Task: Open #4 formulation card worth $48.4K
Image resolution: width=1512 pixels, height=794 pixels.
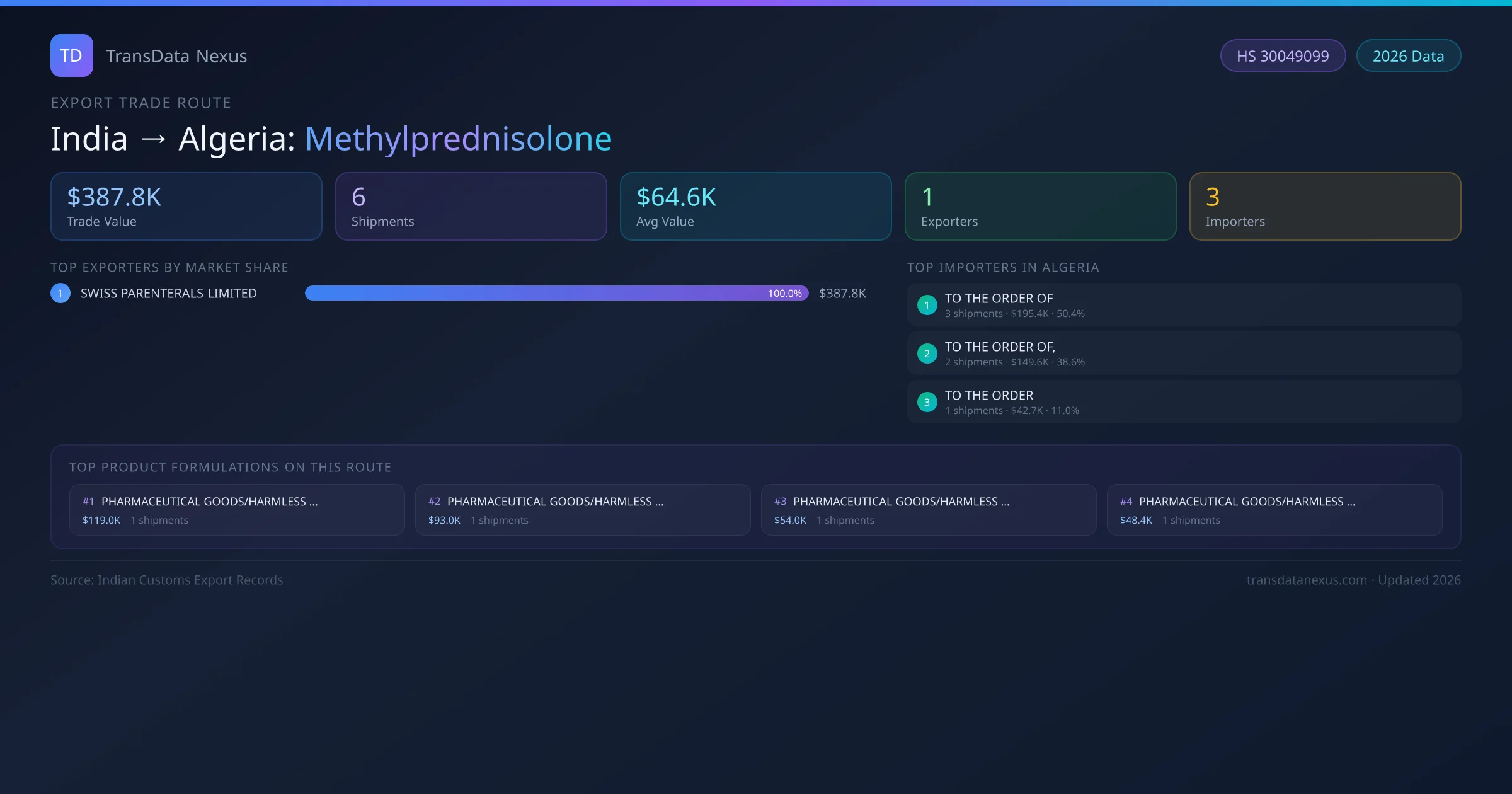Action: click(x=1274, y=510)
